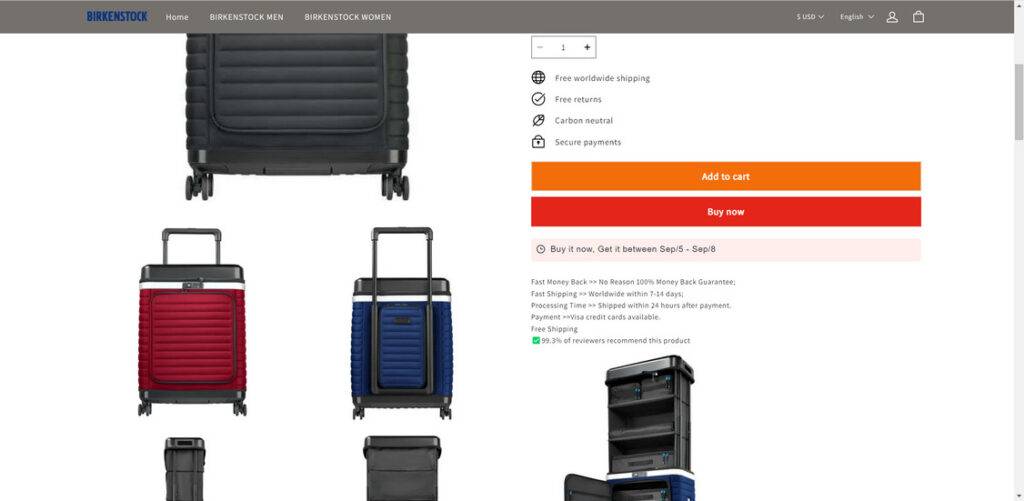Open the BIRKENSTOCK MEN menu

click(x=246, y=17)
